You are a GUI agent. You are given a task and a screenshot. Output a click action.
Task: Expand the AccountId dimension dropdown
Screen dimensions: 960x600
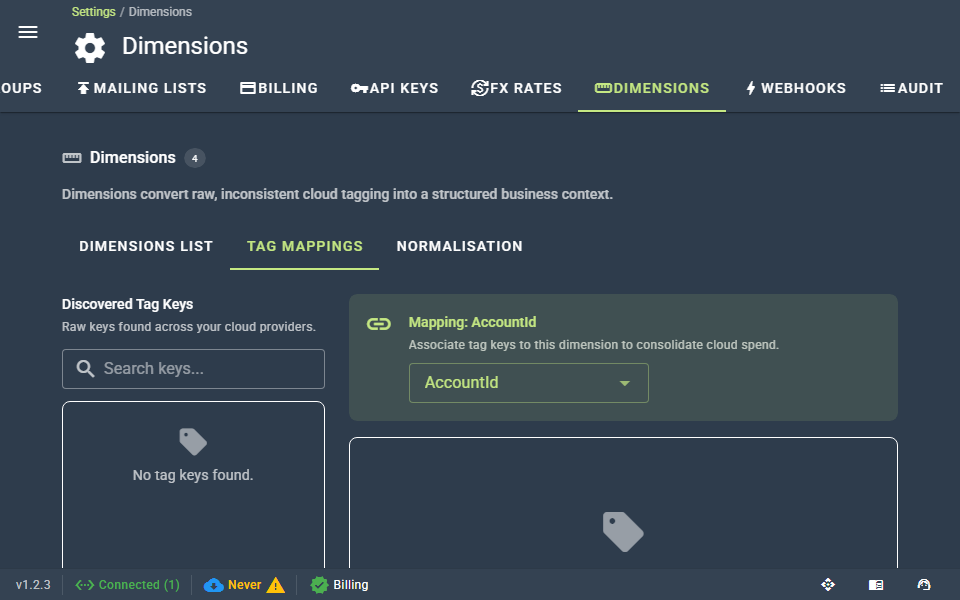pyautogui.click(x=528, y=383)
